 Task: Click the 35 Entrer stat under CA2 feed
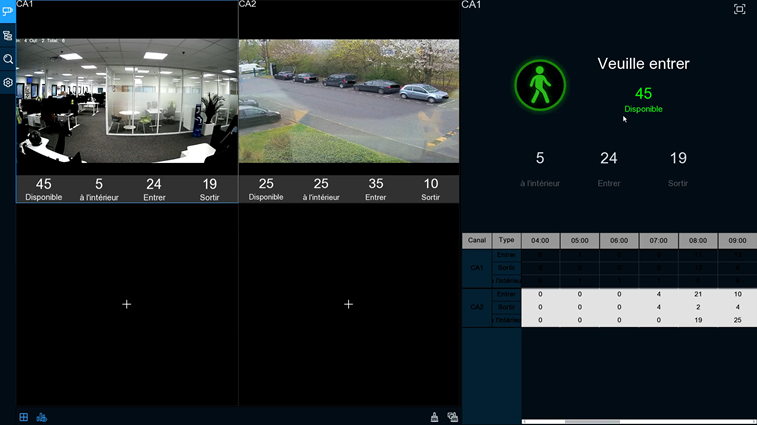(376, 189)
